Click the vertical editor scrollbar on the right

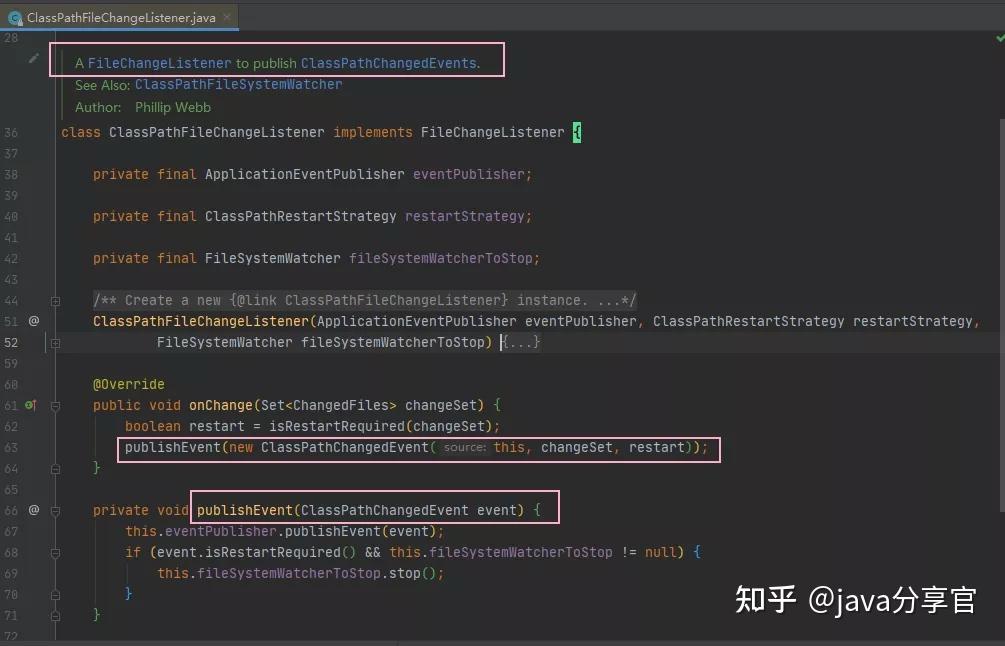point(1001,314)
